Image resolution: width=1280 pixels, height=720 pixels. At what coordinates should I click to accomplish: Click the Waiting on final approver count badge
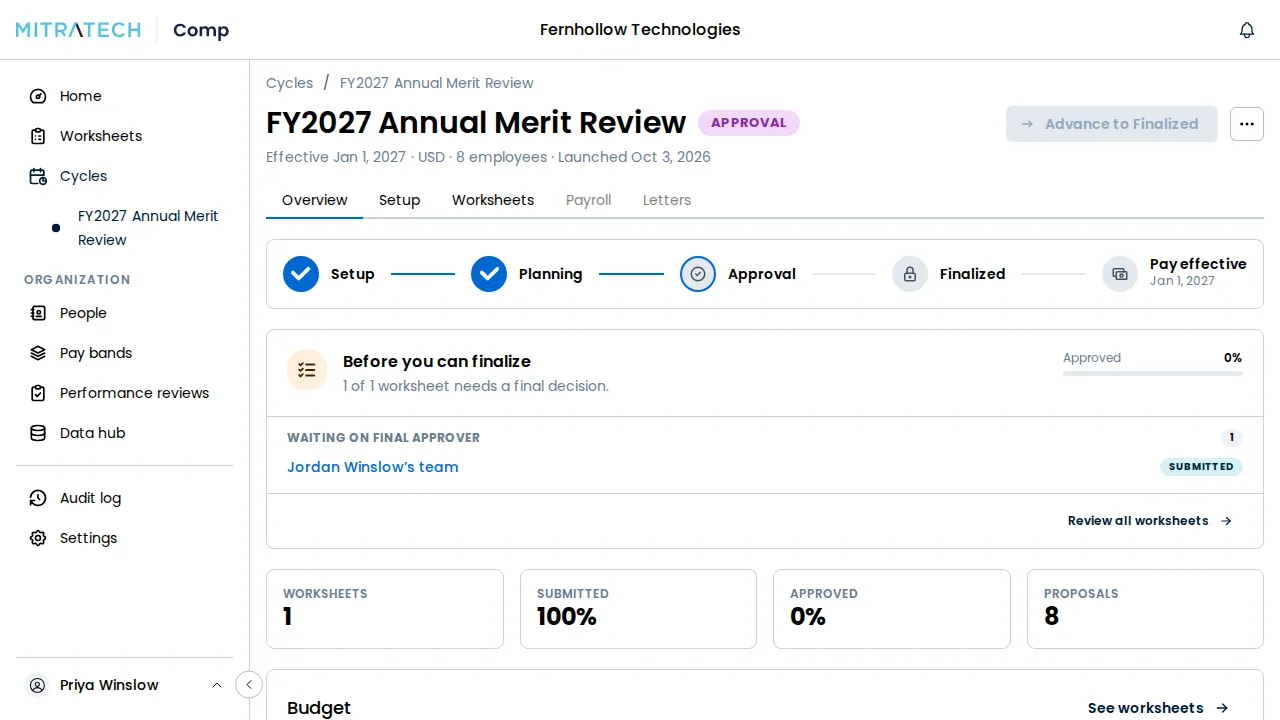click(x=1232, y=437)
